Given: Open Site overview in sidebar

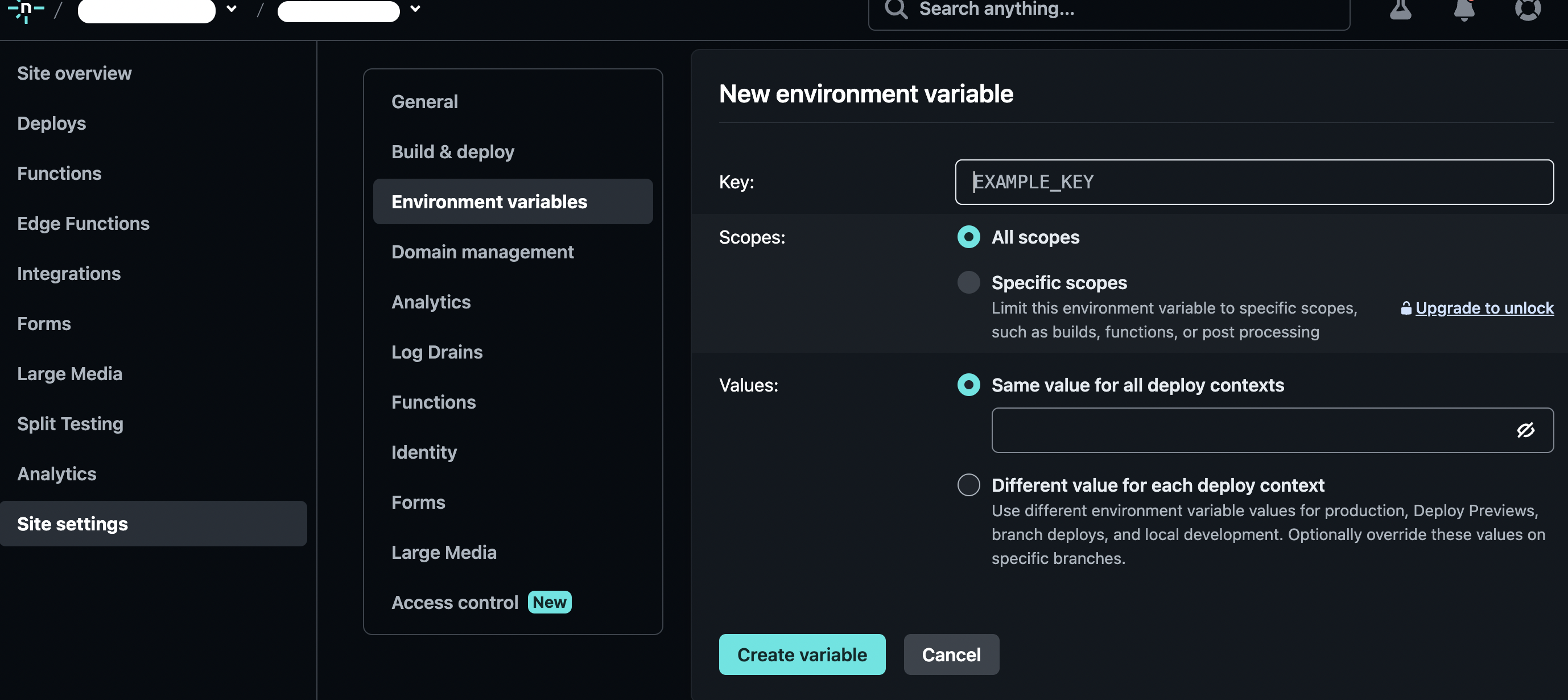Looking at the screenshot, I should click(75, 73).
